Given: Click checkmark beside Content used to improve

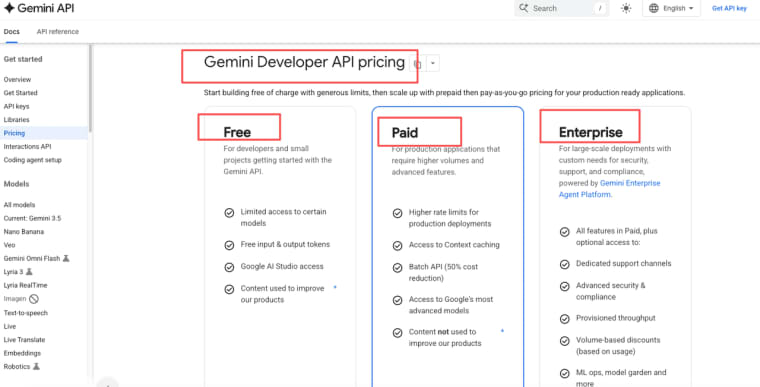Looking at the screenshot, I should pos(229,289).
